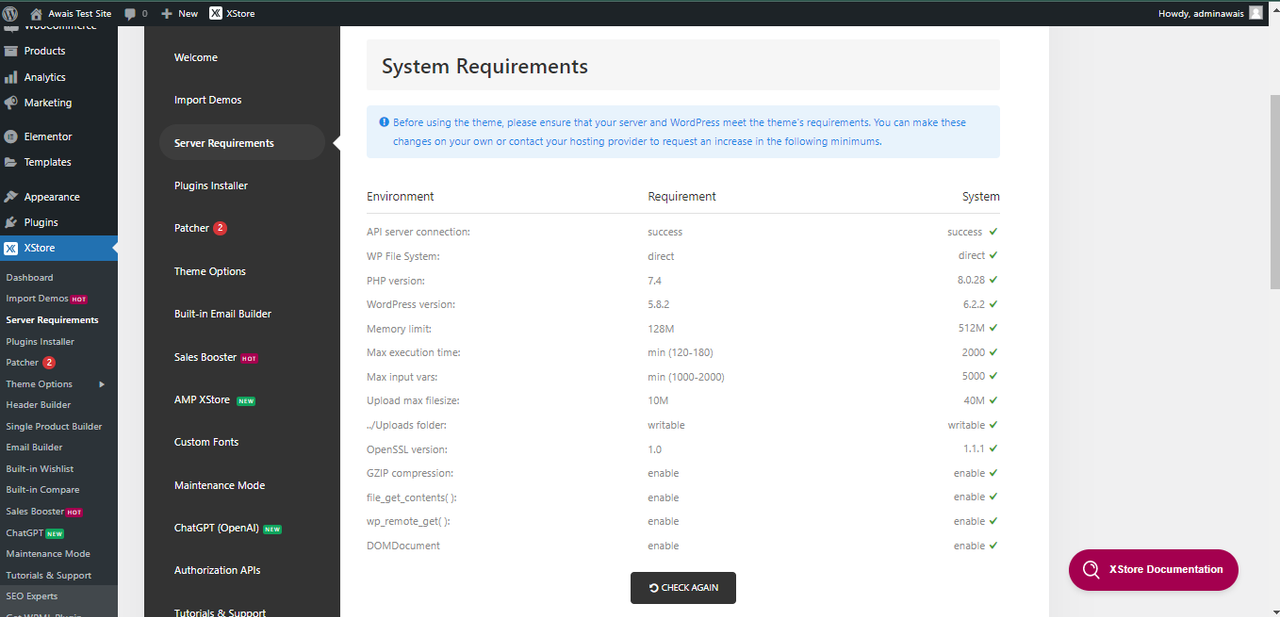Viewport: 1280px width, 617px height.
Task: Select Custom Fonts tab
Action: 206,442
